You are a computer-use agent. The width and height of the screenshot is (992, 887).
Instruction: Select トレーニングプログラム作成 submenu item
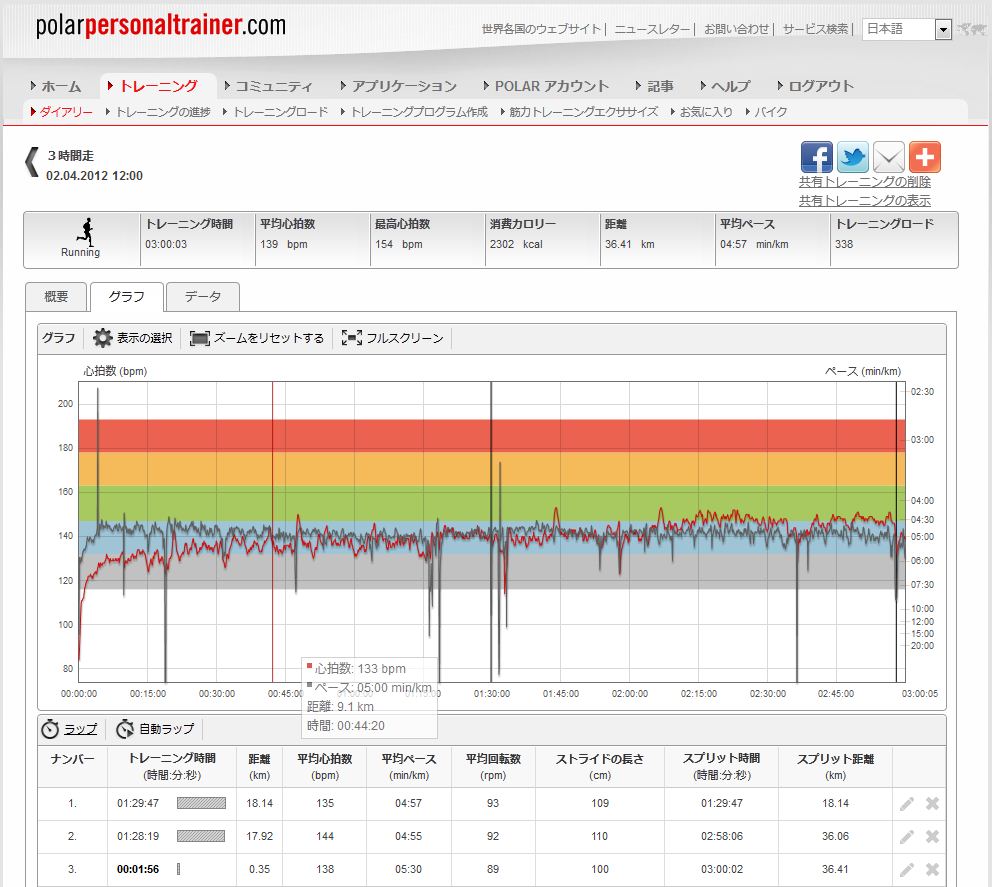pos(414,112)
